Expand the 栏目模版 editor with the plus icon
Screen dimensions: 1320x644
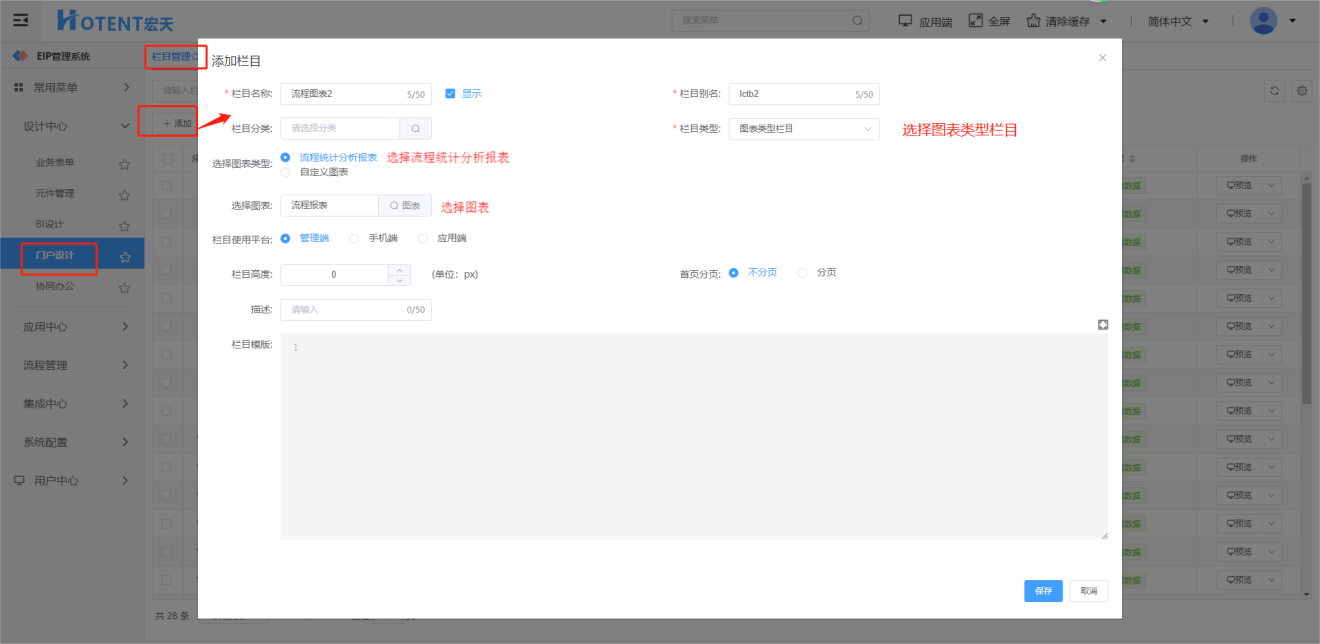click(x=1103, y=324)
